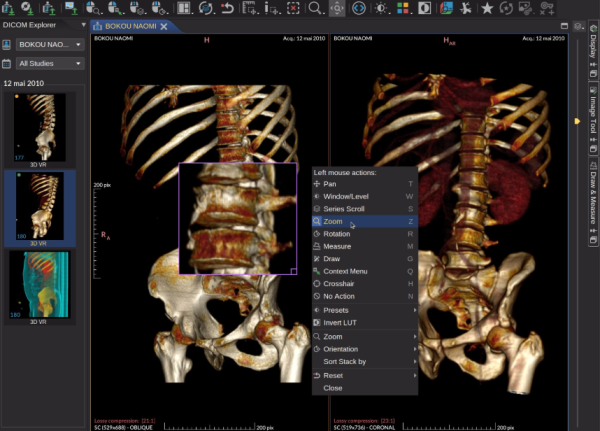The width and height of the screenshot is (600, 431).
Task: Choose the highlighted Zoom action (Z)
Action: click(x=365, y=221)
